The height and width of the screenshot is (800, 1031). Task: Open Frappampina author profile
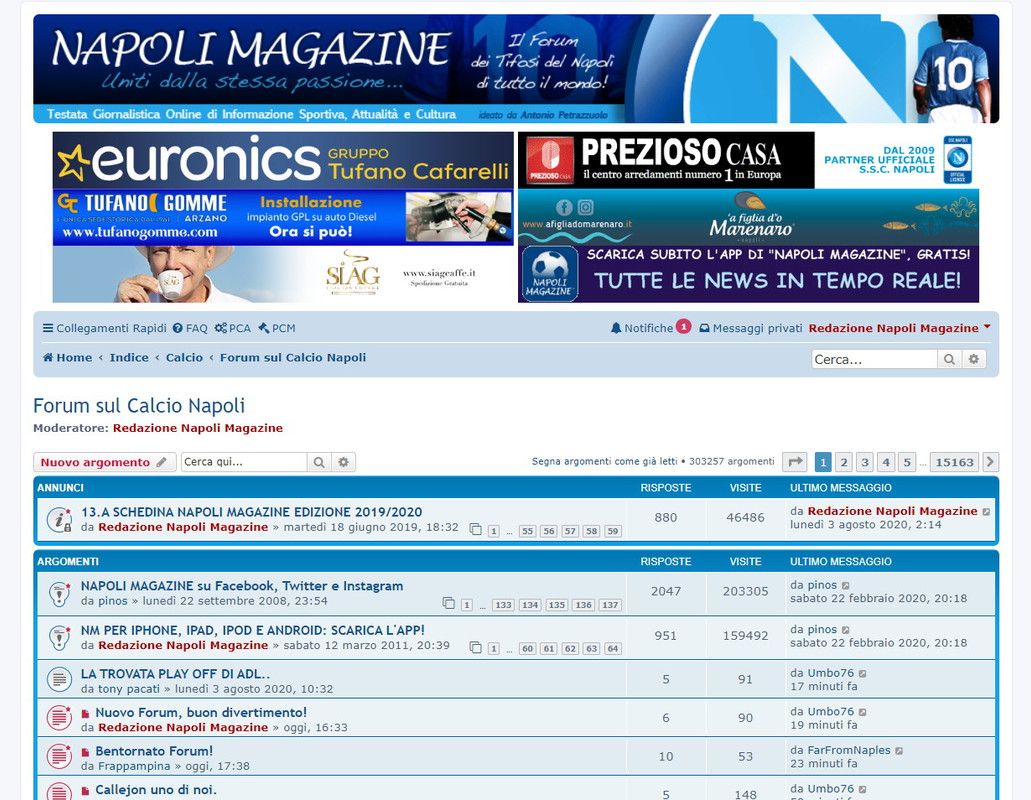(x=134, y=766)
